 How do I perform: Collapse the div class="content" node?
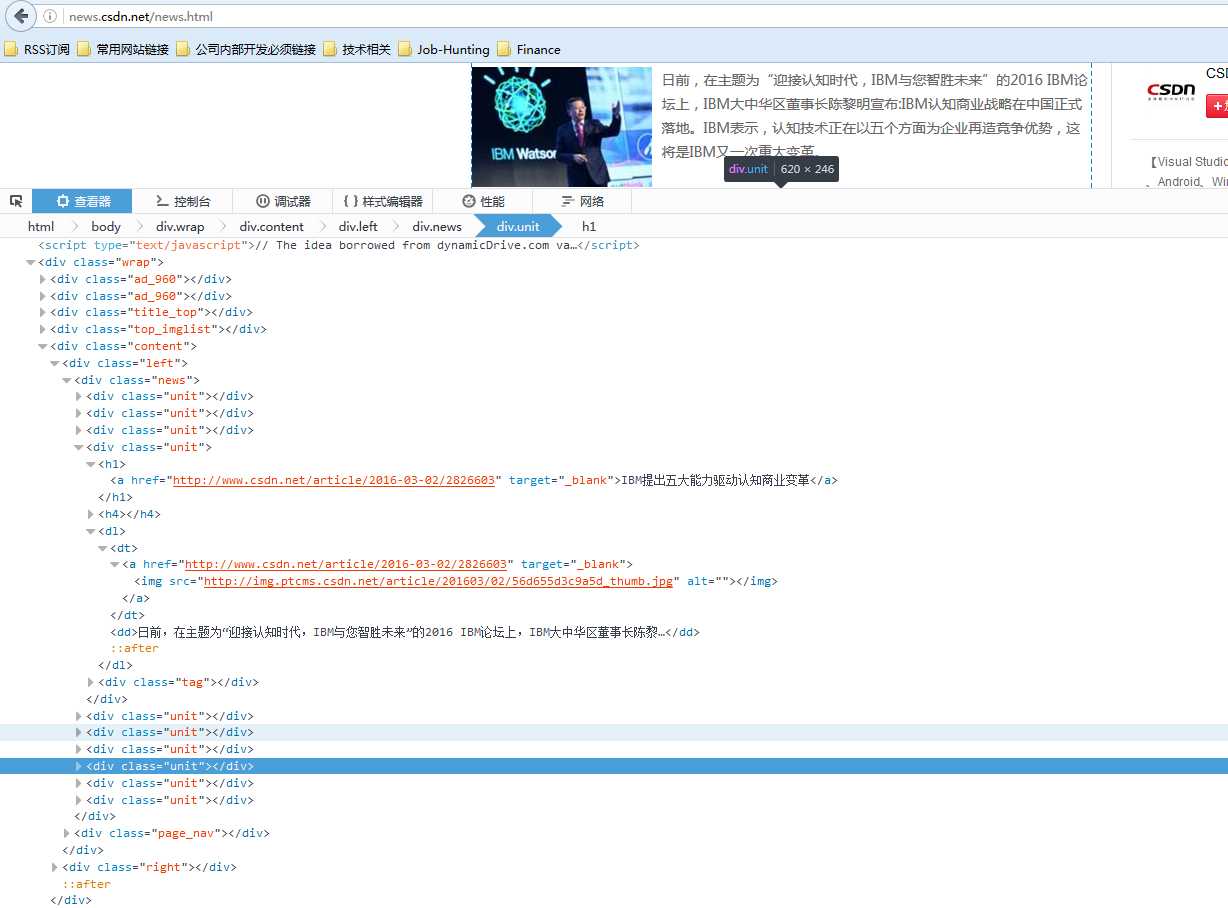[43, 346]
